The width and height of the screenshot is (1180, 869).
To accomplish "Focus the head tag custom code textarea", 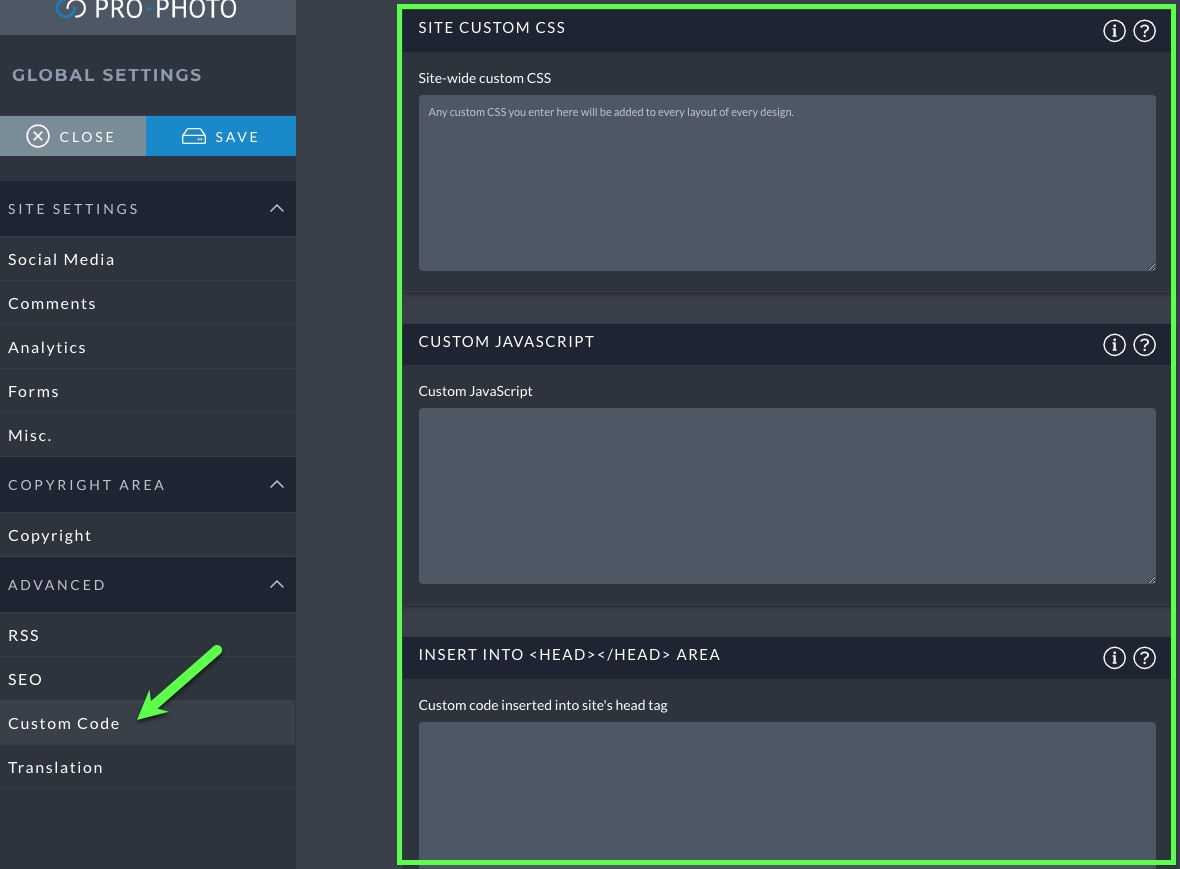I will pos(787,791).
